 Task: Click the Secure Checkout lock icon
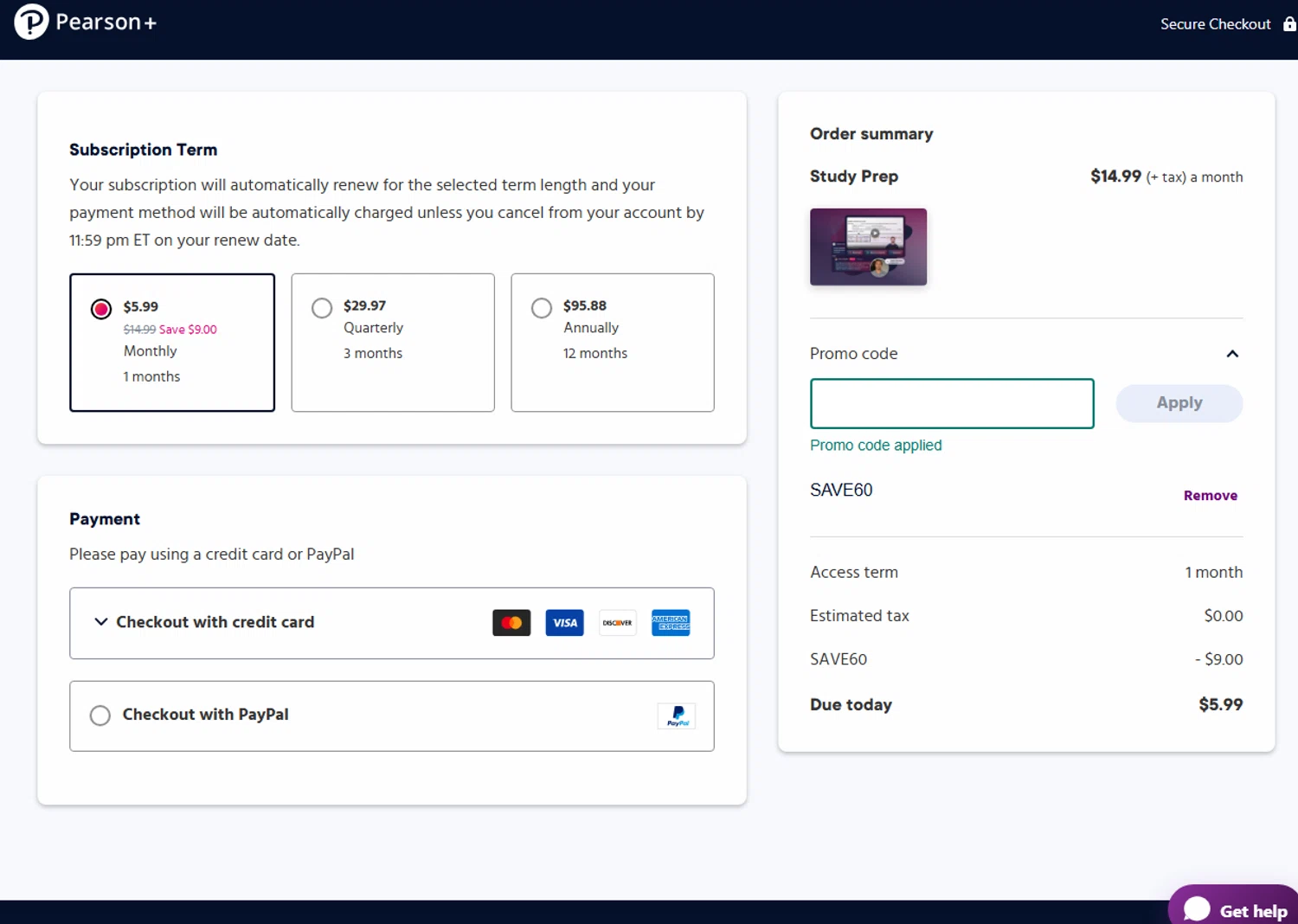point(1289,24)
